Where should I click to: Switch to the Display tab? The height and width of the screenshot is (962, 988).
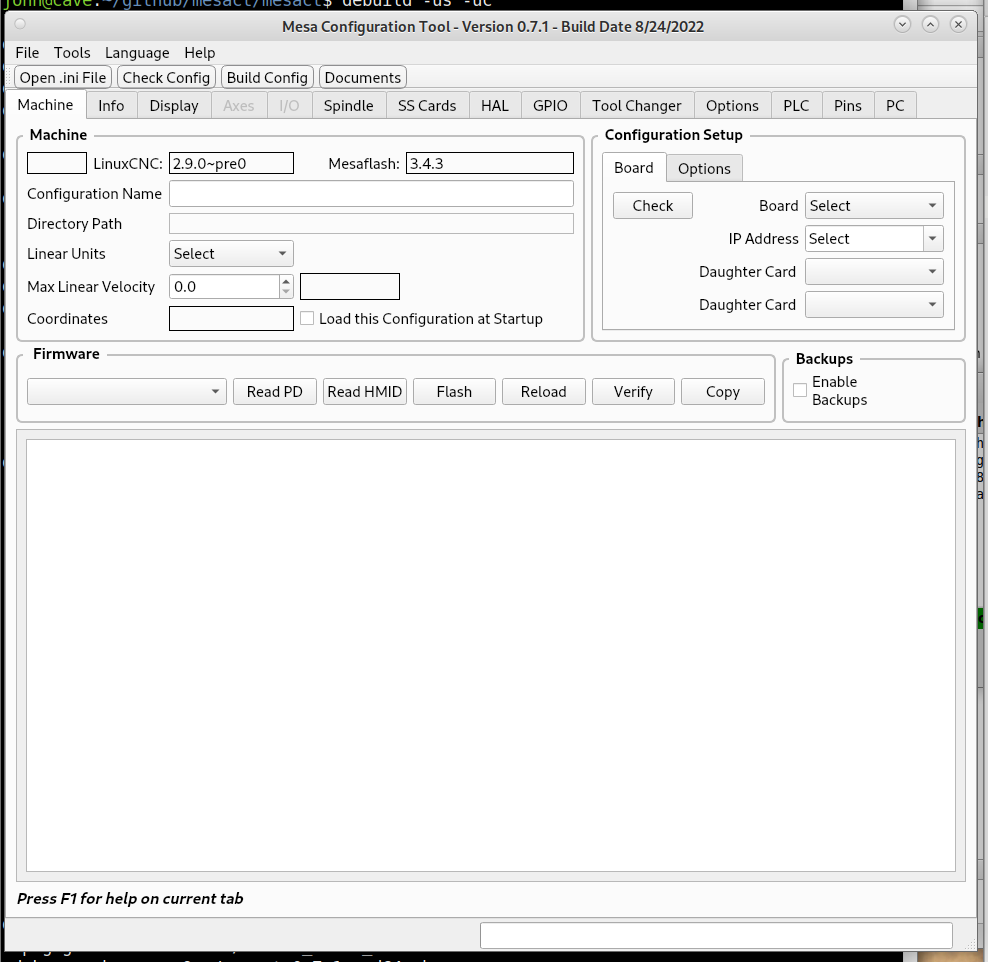pyautogui.click(x=174, y=105)
